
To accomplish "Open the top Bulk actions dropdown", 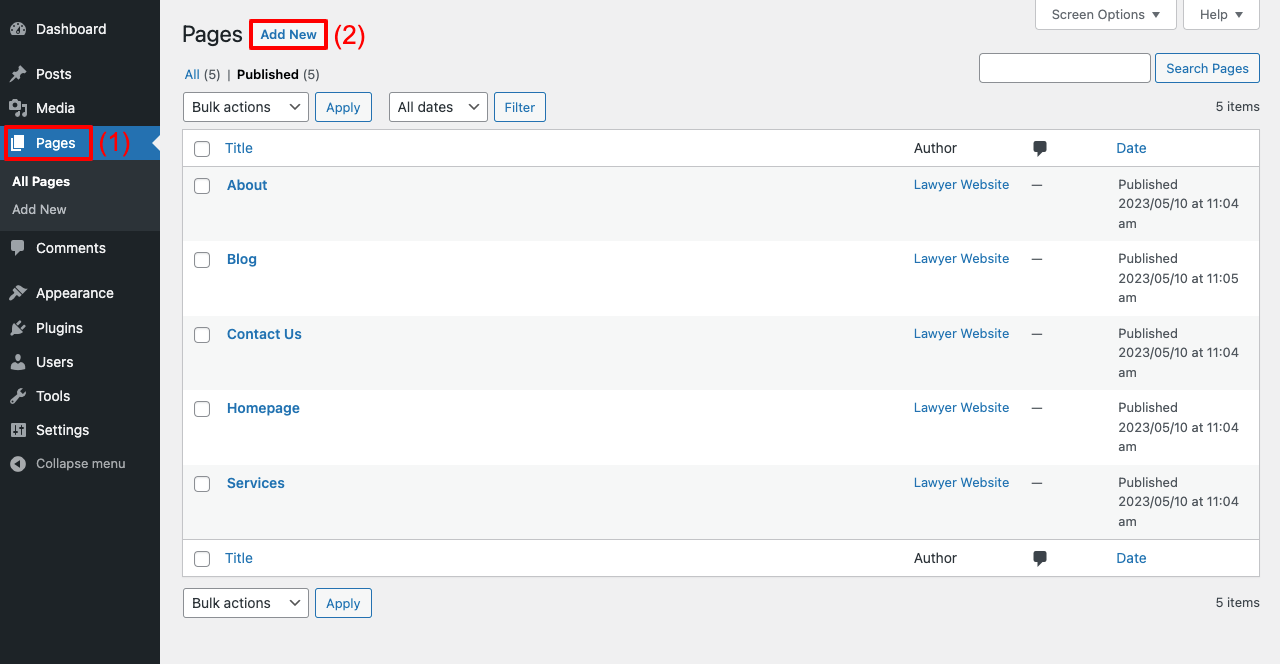I will pos(246,107).
